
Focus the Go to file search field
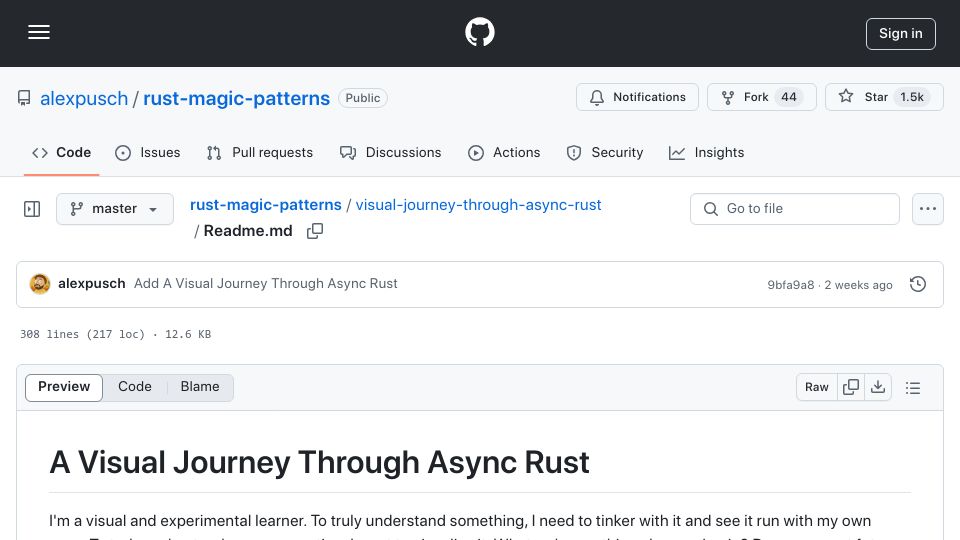tap(795, 209)
